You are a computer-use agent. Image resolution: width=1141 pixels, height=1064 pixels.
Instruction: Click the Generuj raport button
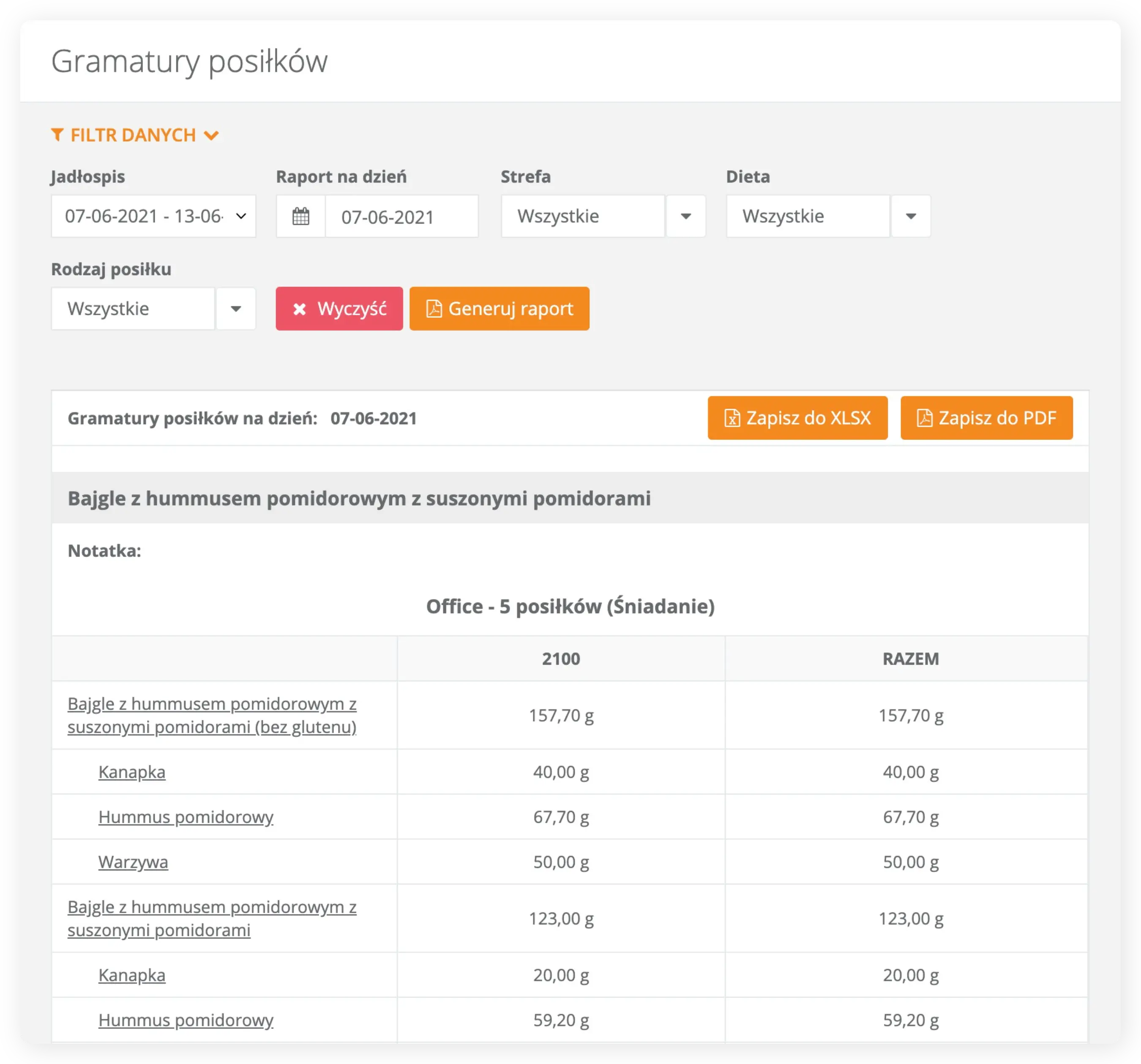(x=500, y=309)
